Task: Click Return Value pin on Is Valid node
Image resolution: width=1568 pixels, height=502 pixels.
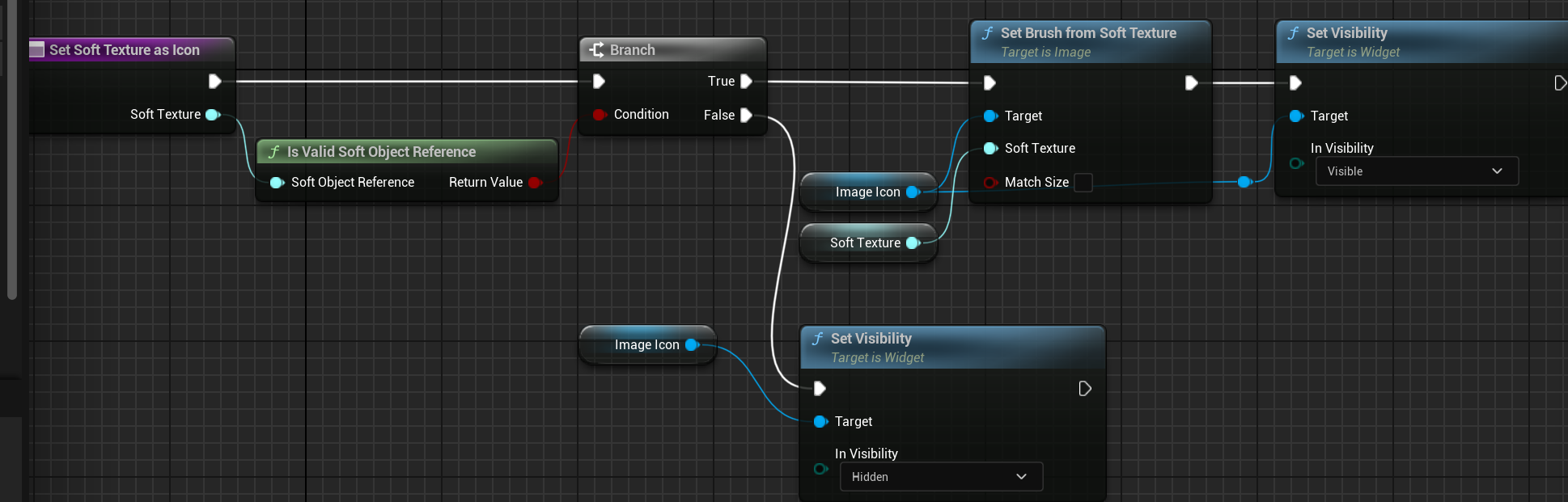Action: click(535, 183)
